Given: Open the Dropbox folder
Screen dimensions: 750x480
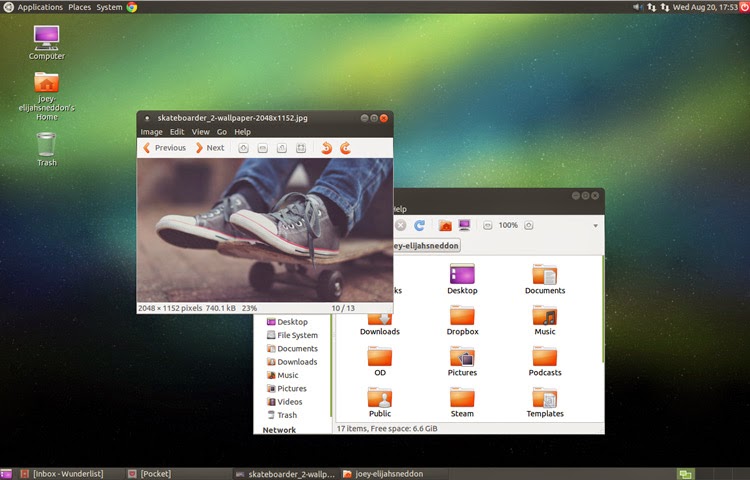Looking at the screenshot, I should pos(462,321).
